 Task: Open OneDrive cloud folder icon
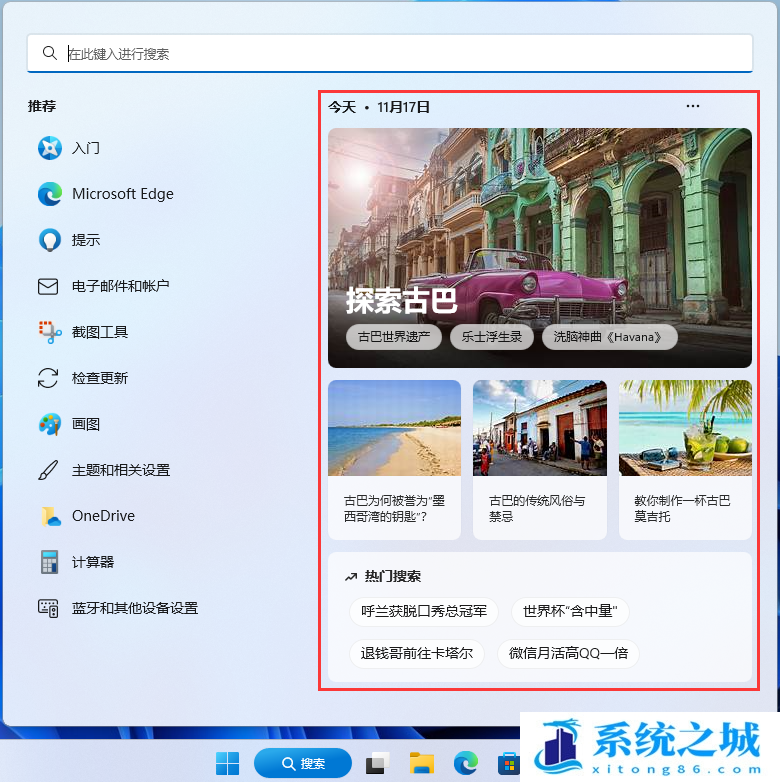[x=50, y=516]
